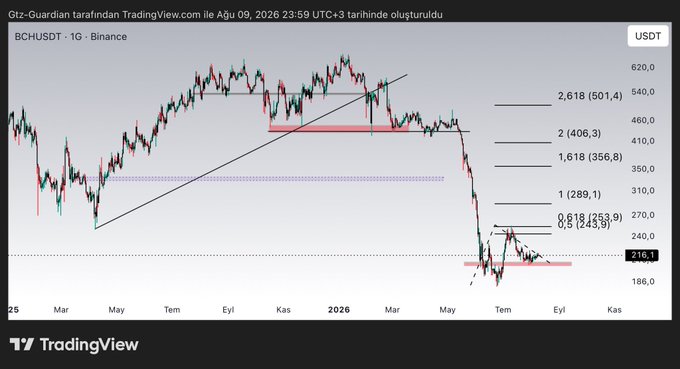
Task: Click the 186,0 price axis value
Action: (x=643, y=281)
